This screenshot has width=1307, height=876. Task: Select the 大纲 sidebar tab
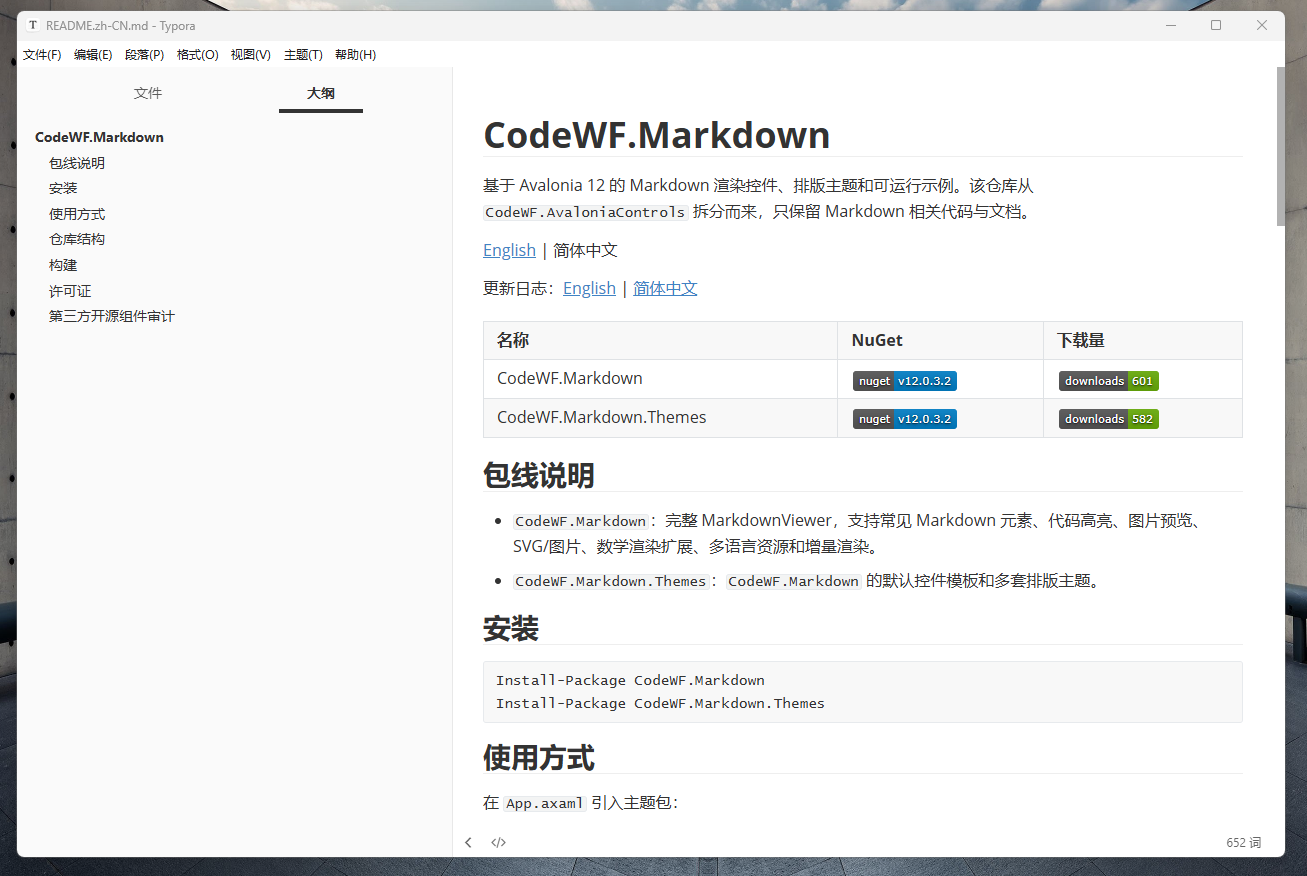[321, 93]
